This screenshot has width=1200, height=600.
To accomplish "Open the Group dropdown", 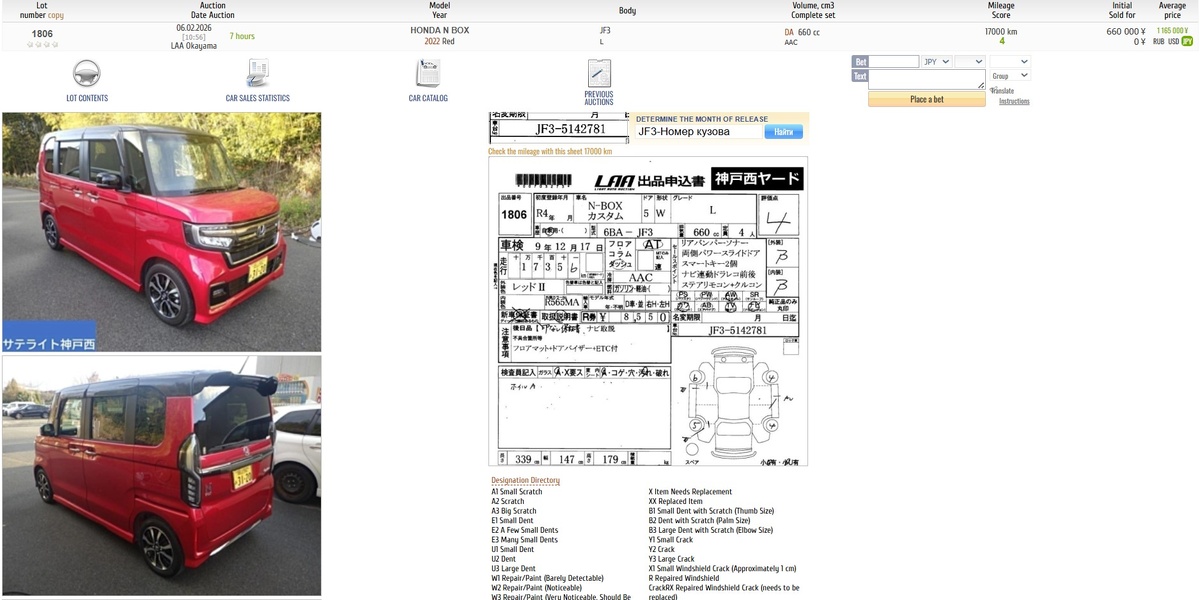I will 1010,76.
